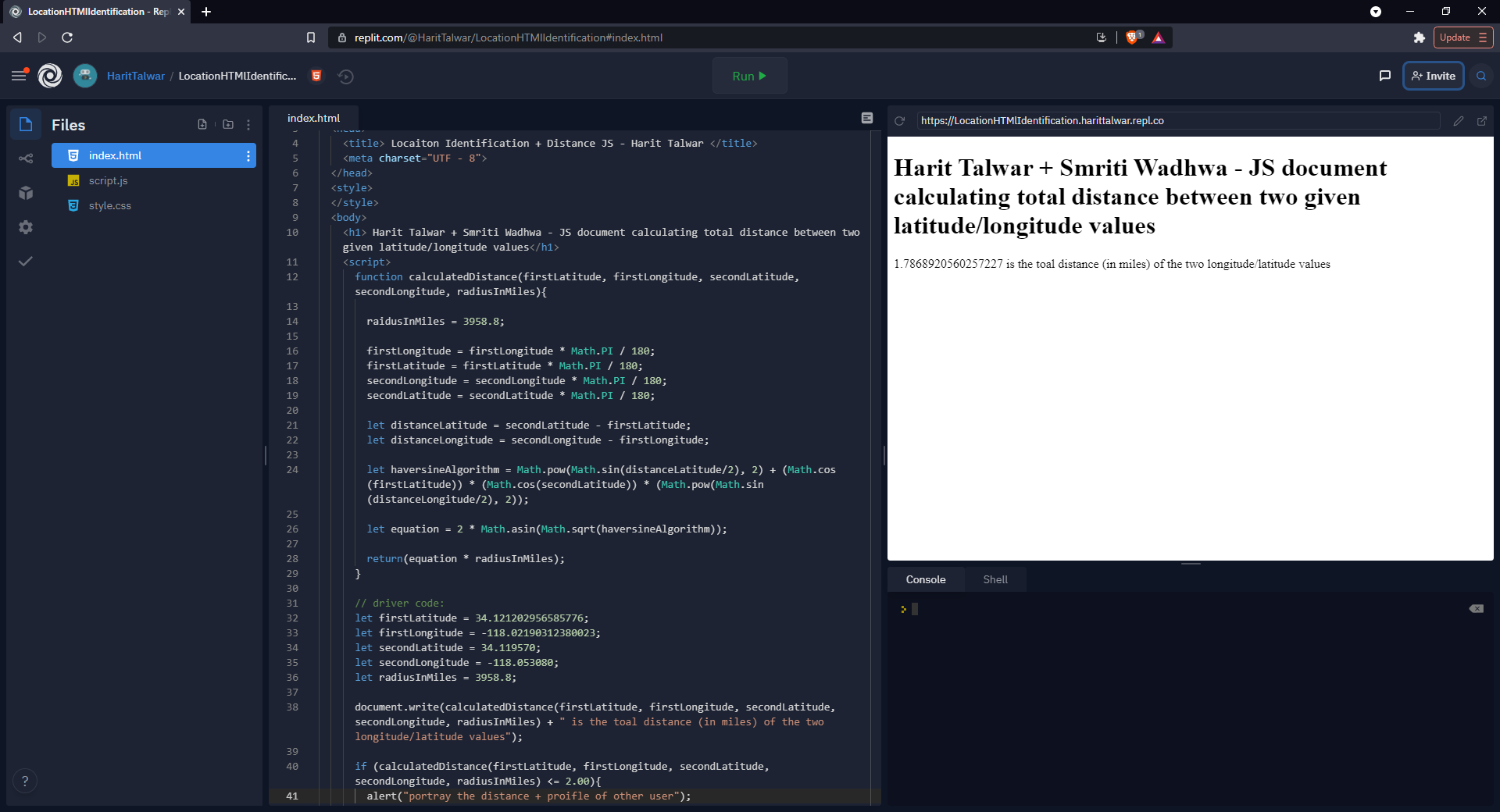Refresh the webview preview with the reload icon

click(900, 121)
